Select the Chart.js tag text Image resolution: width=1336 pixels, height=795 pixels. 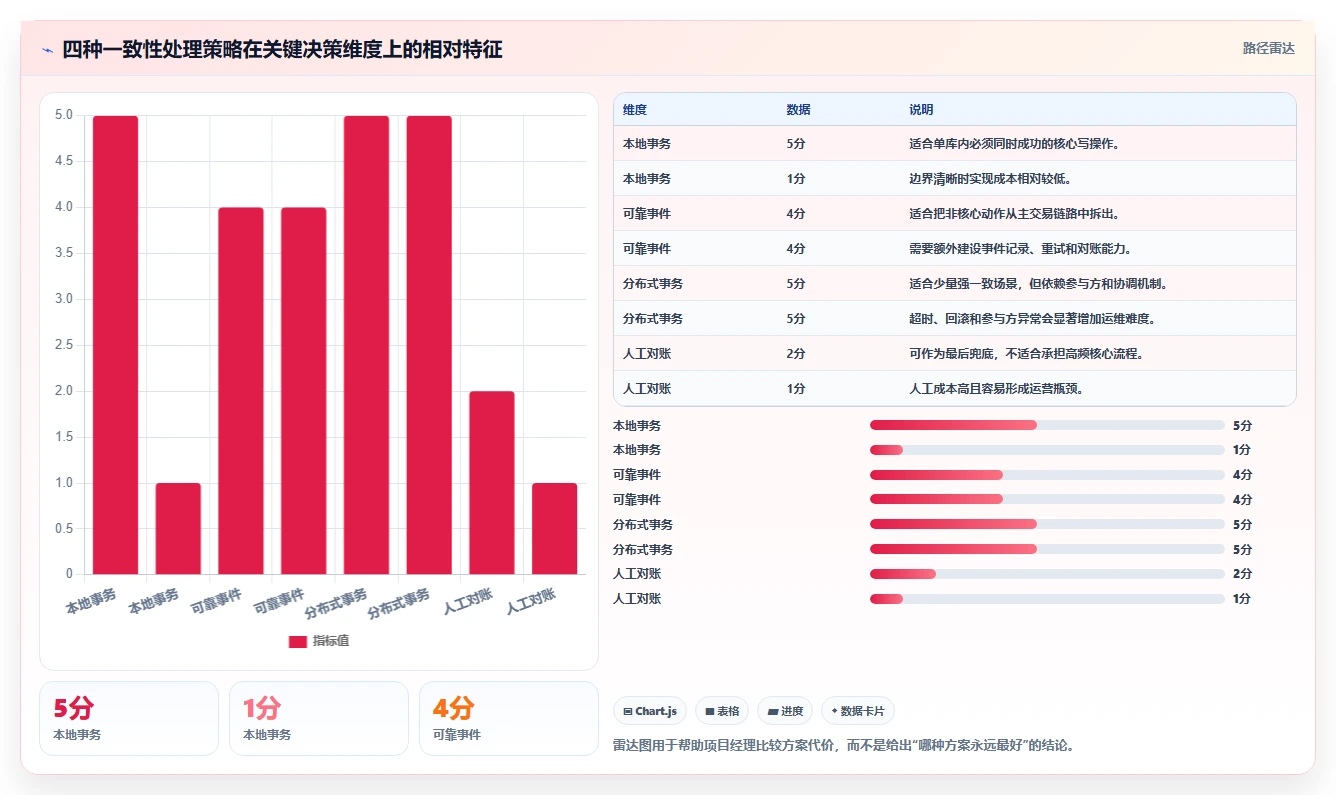point(656,712)
